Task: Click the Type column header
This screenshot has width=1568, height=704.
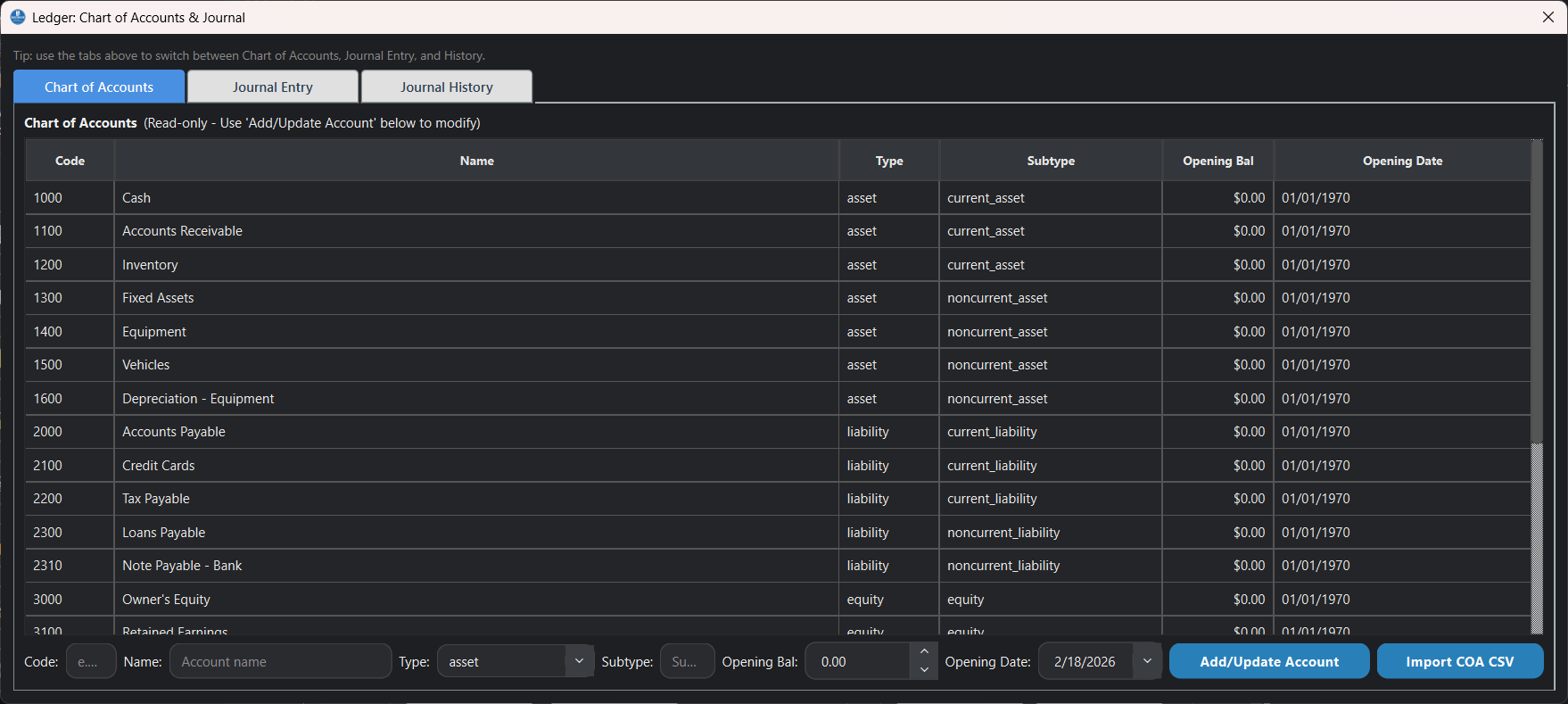Action: [x=889, y=161]
